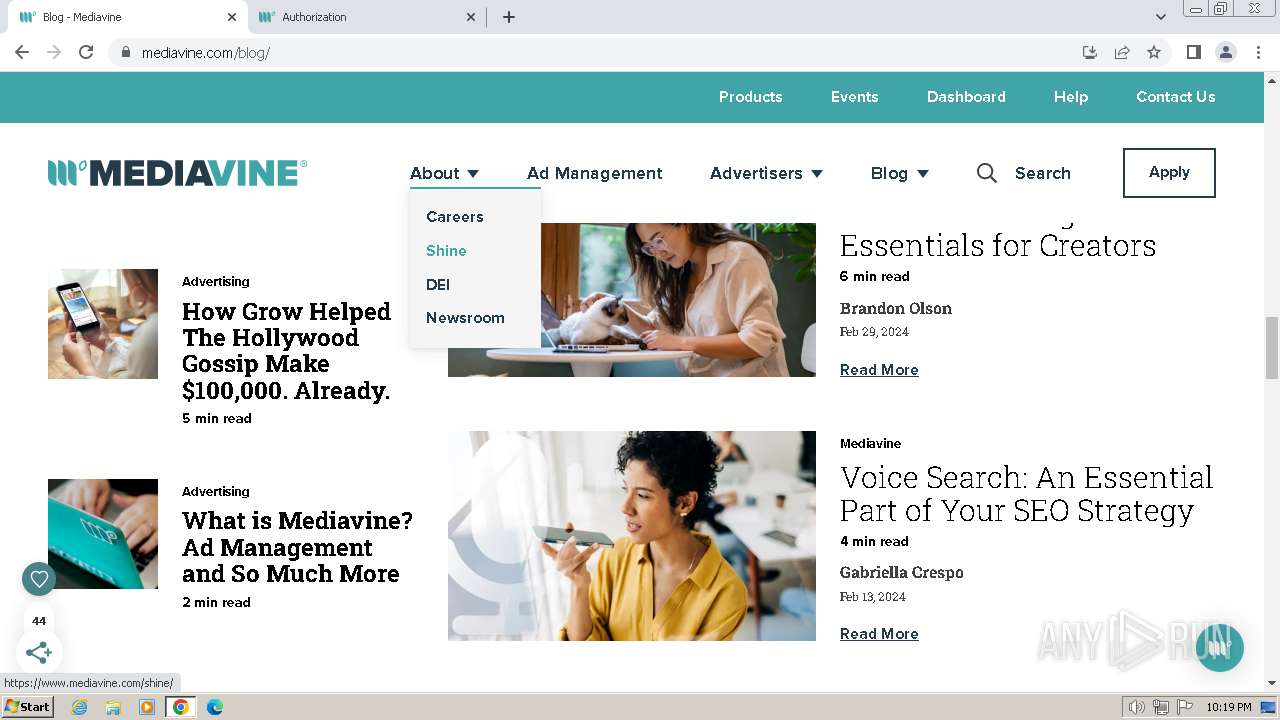This screenshot has height=720, width=1280.
Task: Go to the Dashboard link
Action: 966,97
